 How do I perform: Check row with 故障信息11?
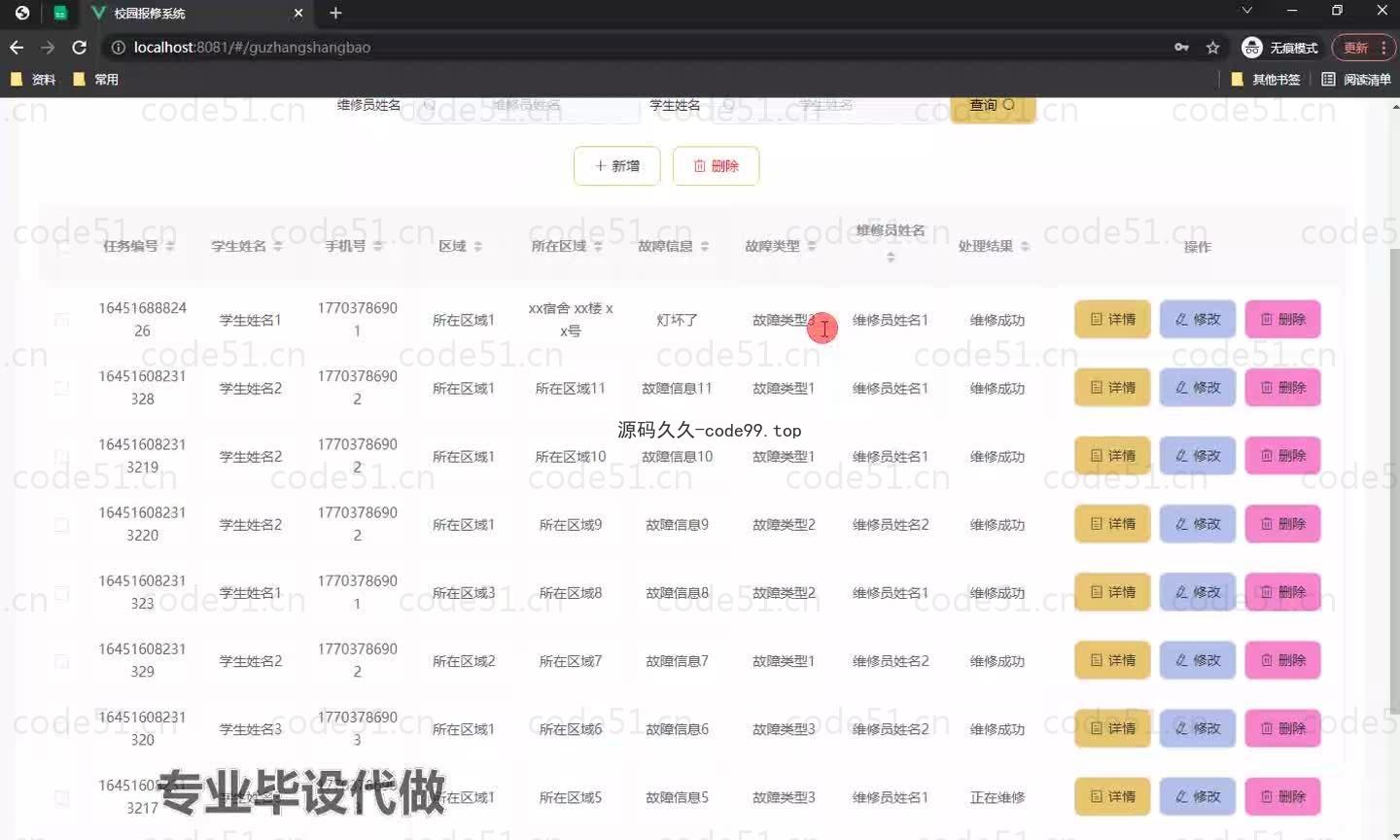tap(62, 388)
